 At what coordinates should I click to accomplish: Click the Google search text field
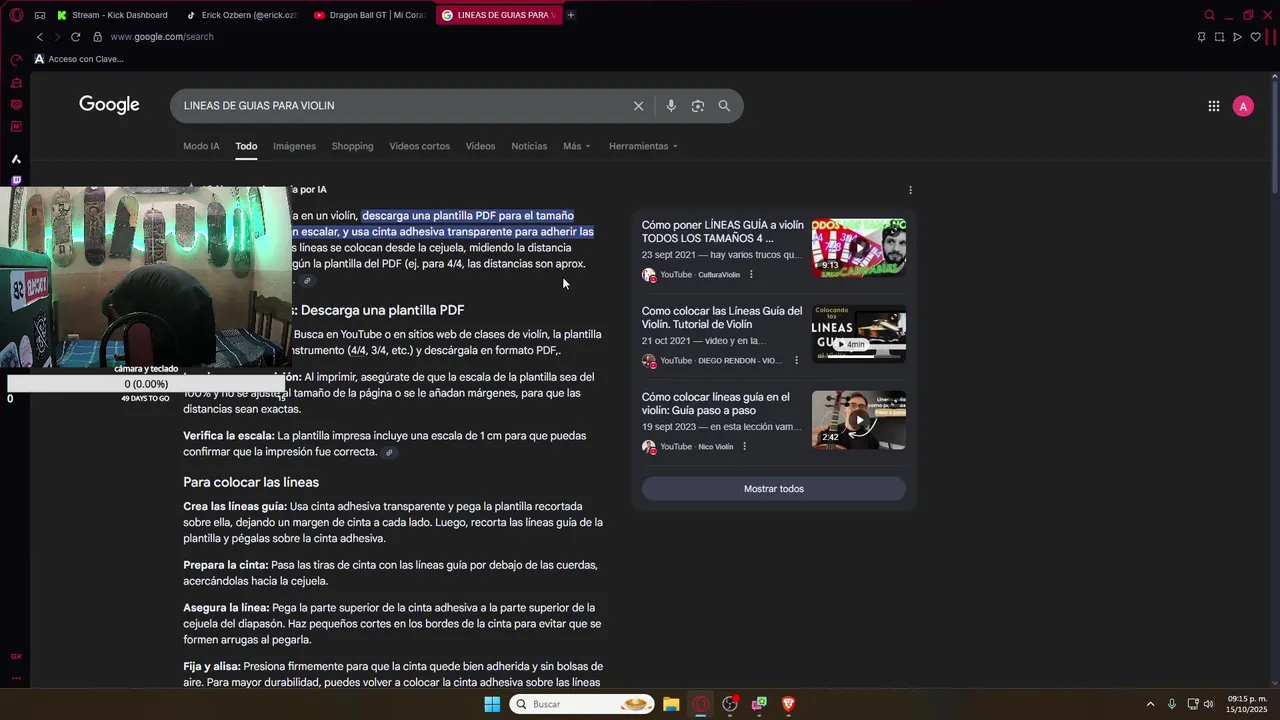(400, 106)
